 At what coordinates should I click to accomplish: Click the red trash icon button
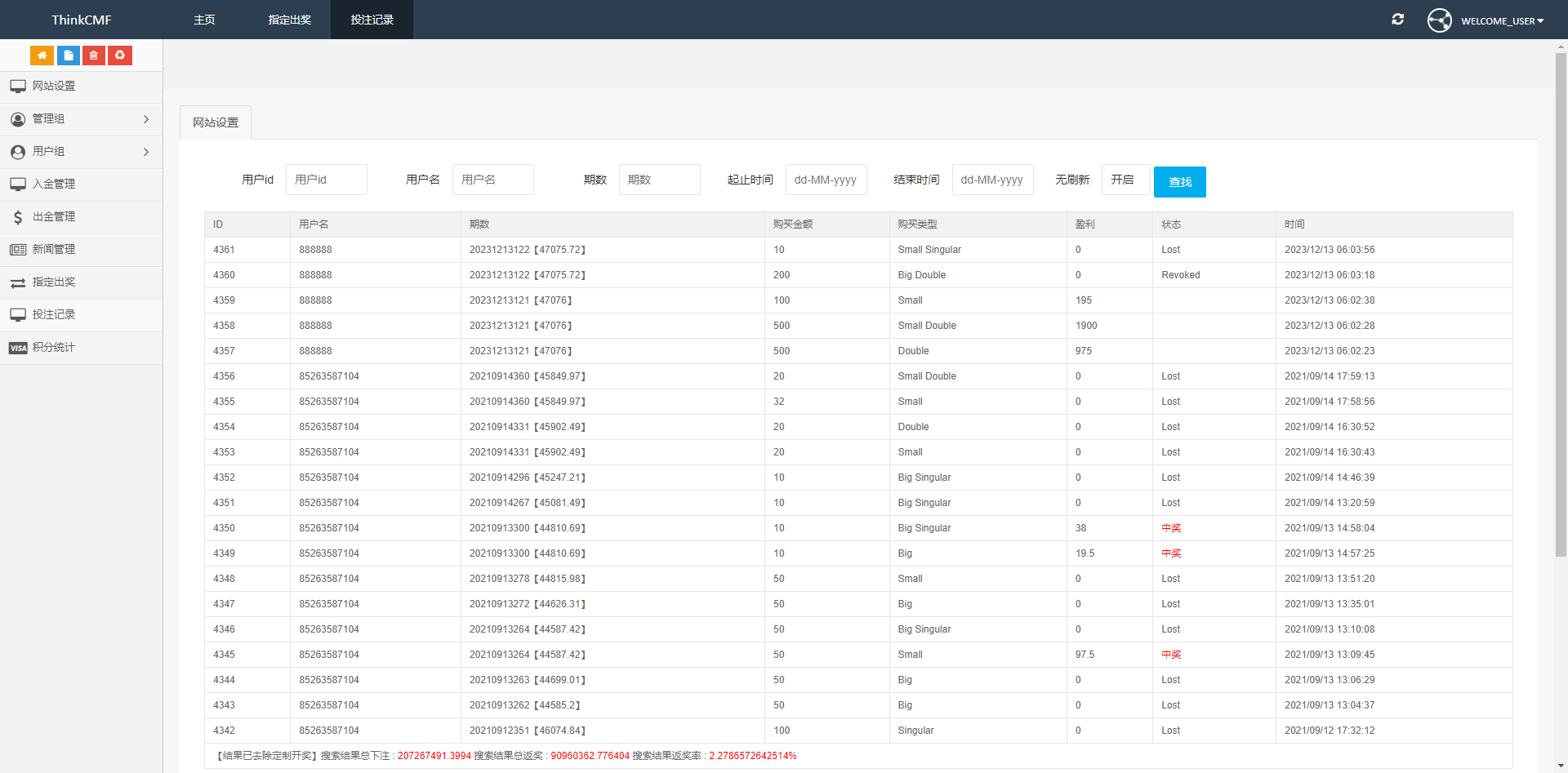point(94,56)
